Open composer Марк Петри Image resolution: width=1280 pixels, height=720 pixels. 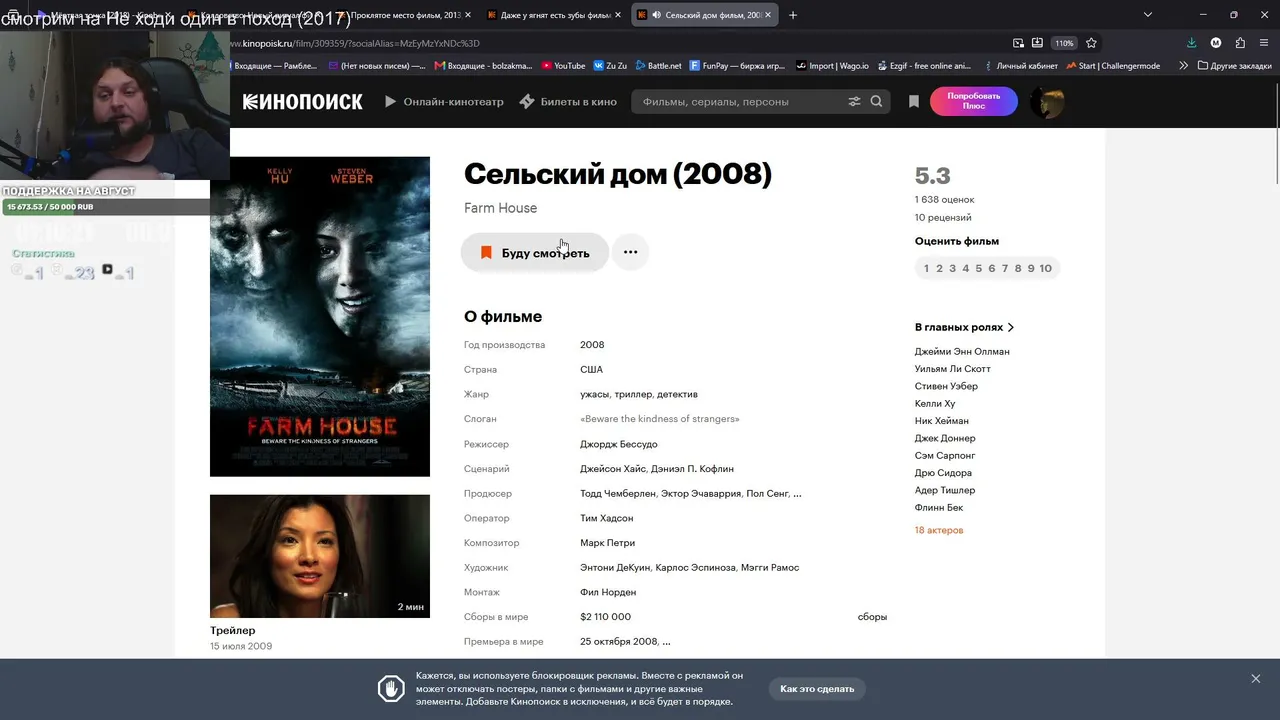tap(608, 543)
